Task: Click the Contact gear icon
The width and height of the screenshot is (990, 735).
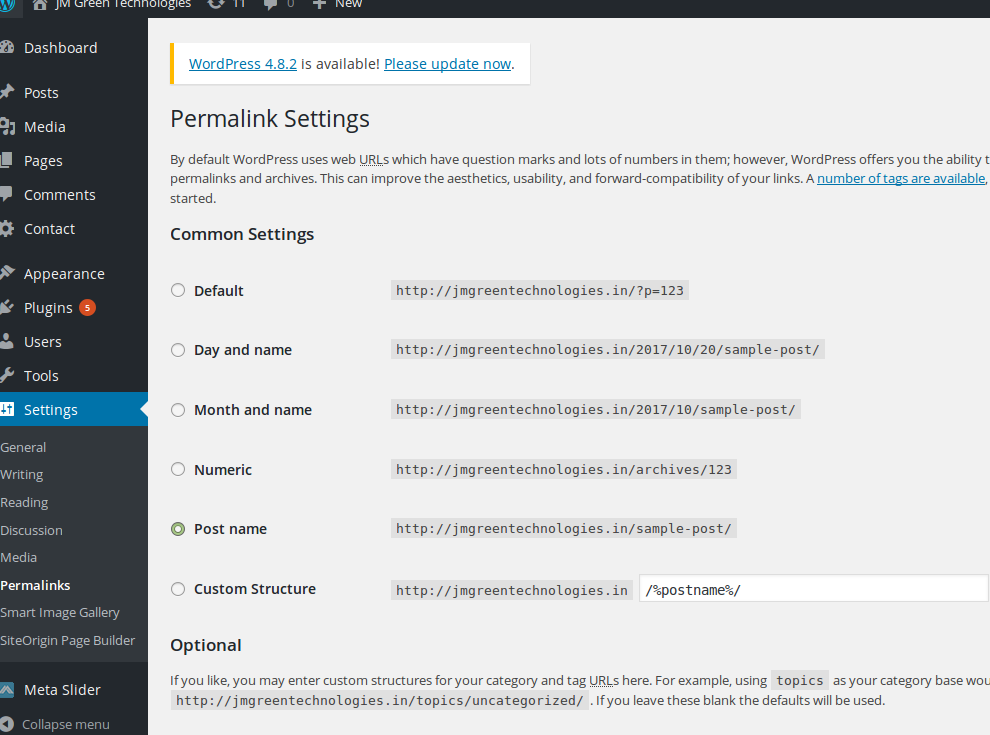Action: click(7, 229)
